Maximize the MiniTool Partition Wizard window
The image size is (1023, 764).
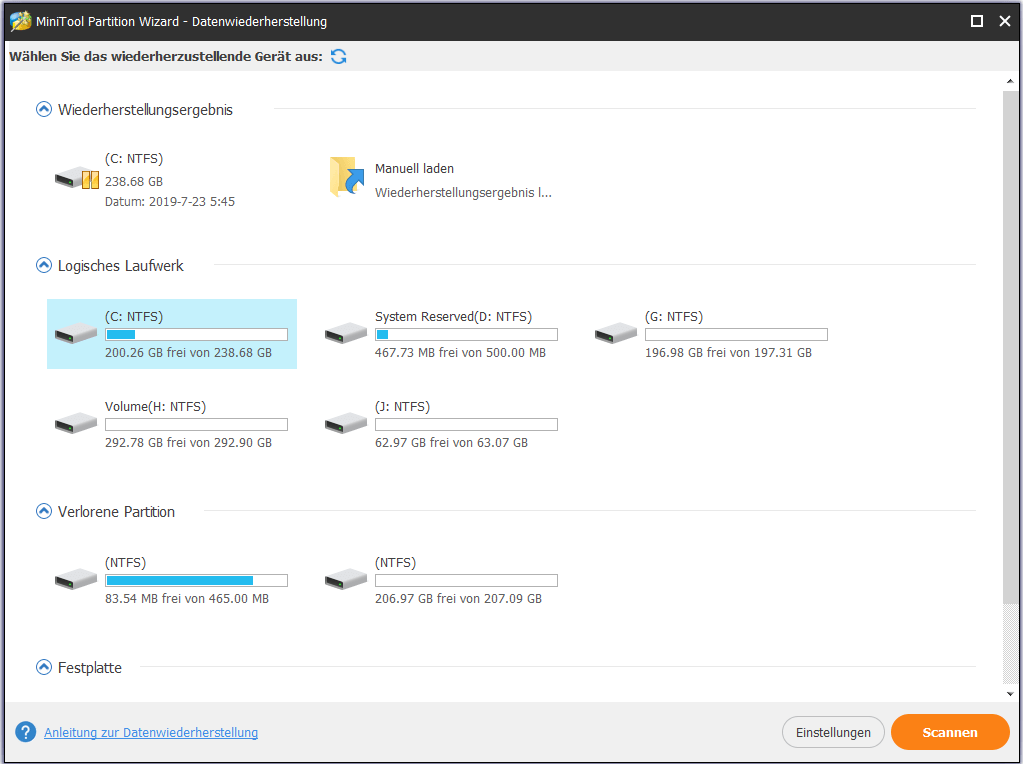click(976, 20)
